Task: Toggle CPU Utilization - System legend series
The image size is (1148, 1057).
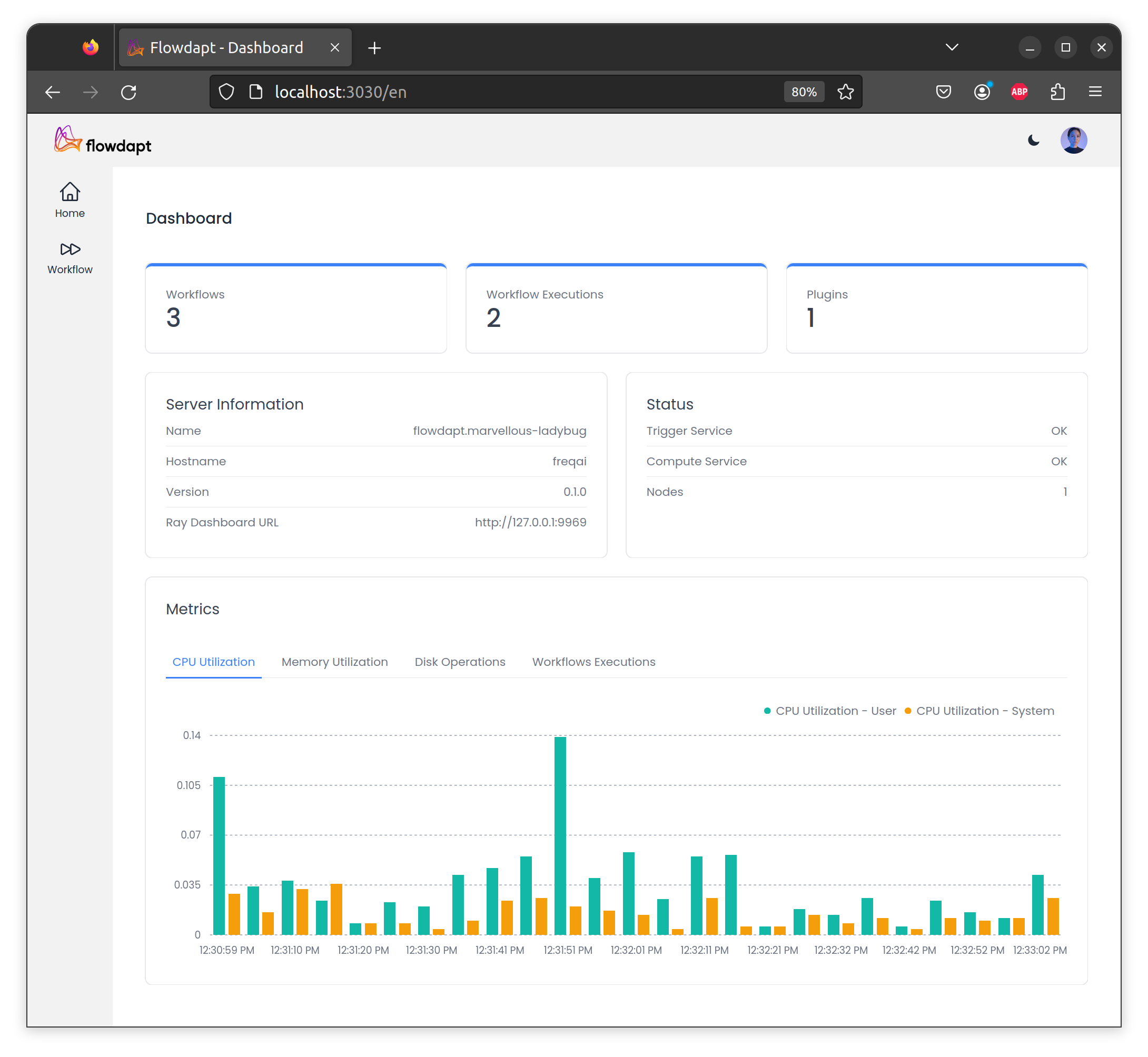Action: [x=978, y=711]
